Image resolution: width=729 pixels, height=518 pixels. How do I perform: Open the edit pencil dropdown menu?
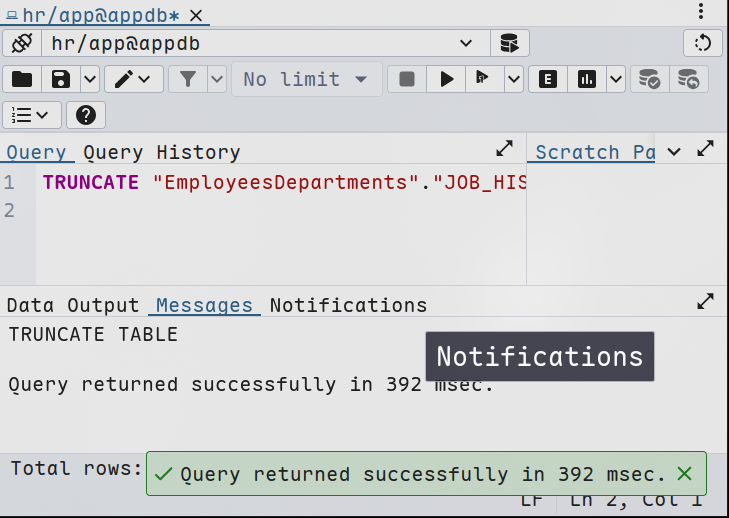135,79
